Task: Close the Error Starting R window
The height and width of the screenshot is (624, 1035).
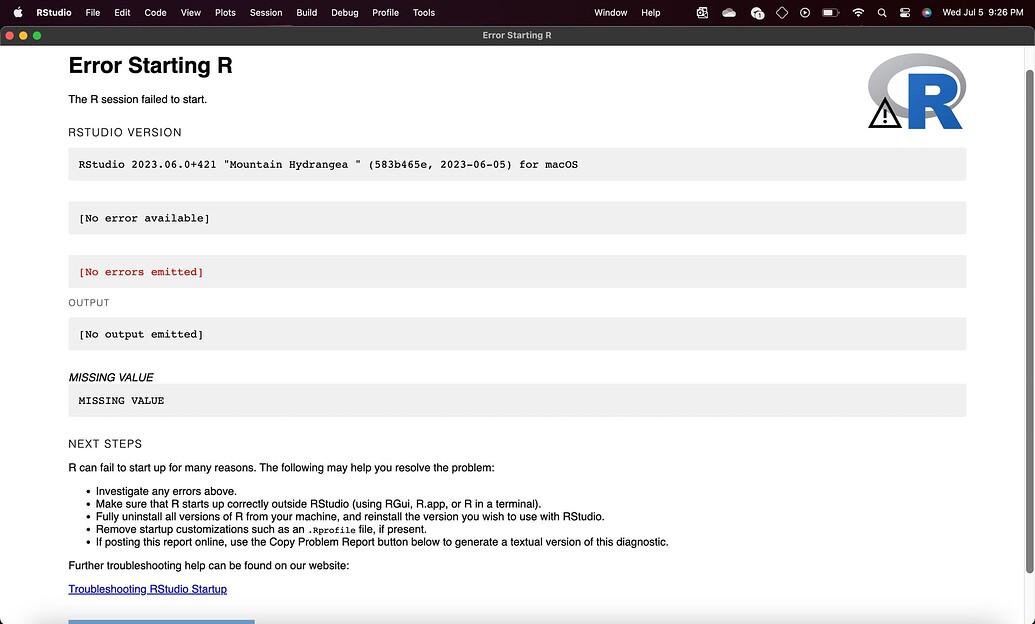Action: pos(10,36)
